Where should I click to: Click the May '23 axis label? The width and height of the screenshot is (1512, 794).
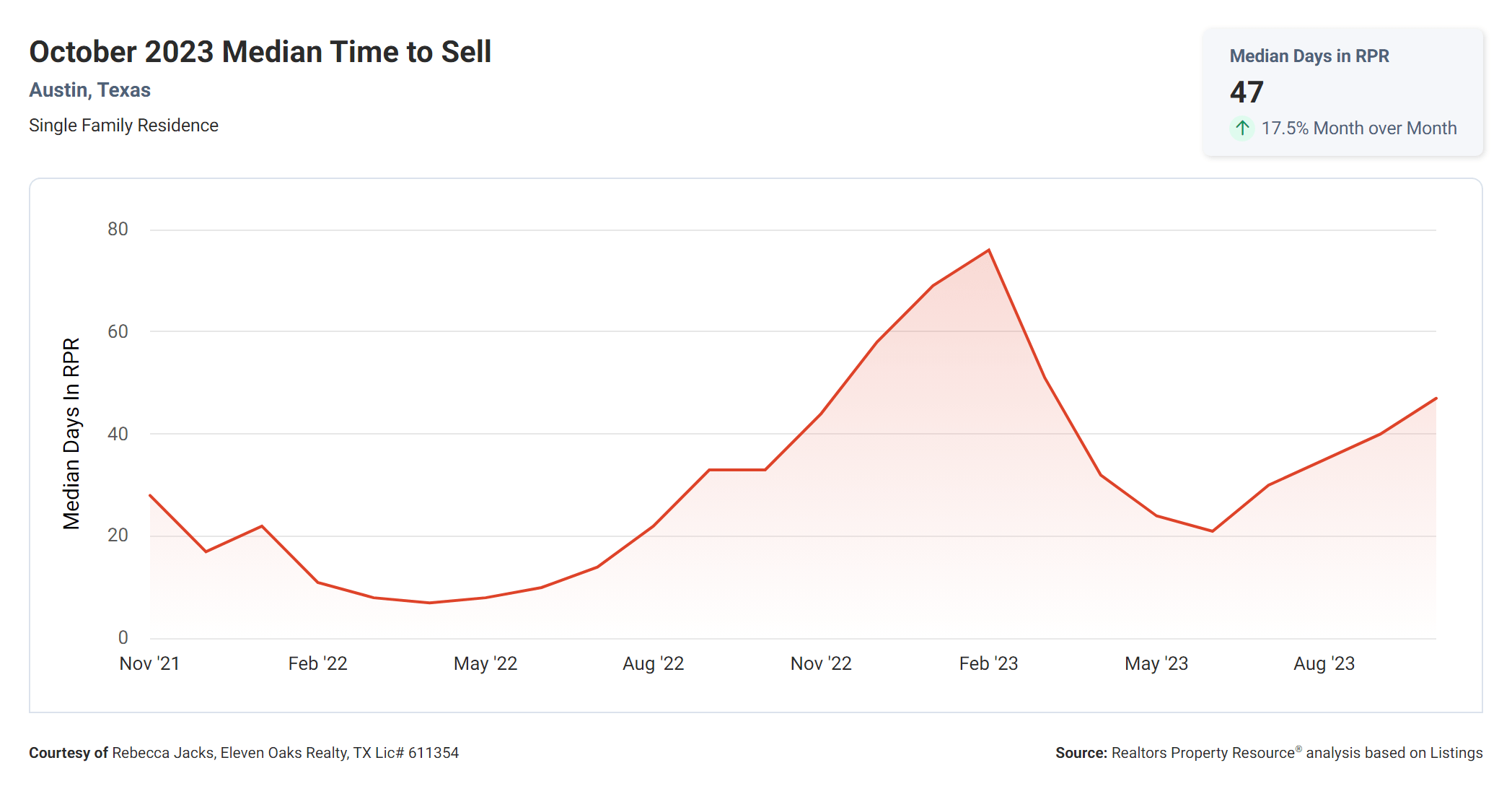(x=1156, y=663)
